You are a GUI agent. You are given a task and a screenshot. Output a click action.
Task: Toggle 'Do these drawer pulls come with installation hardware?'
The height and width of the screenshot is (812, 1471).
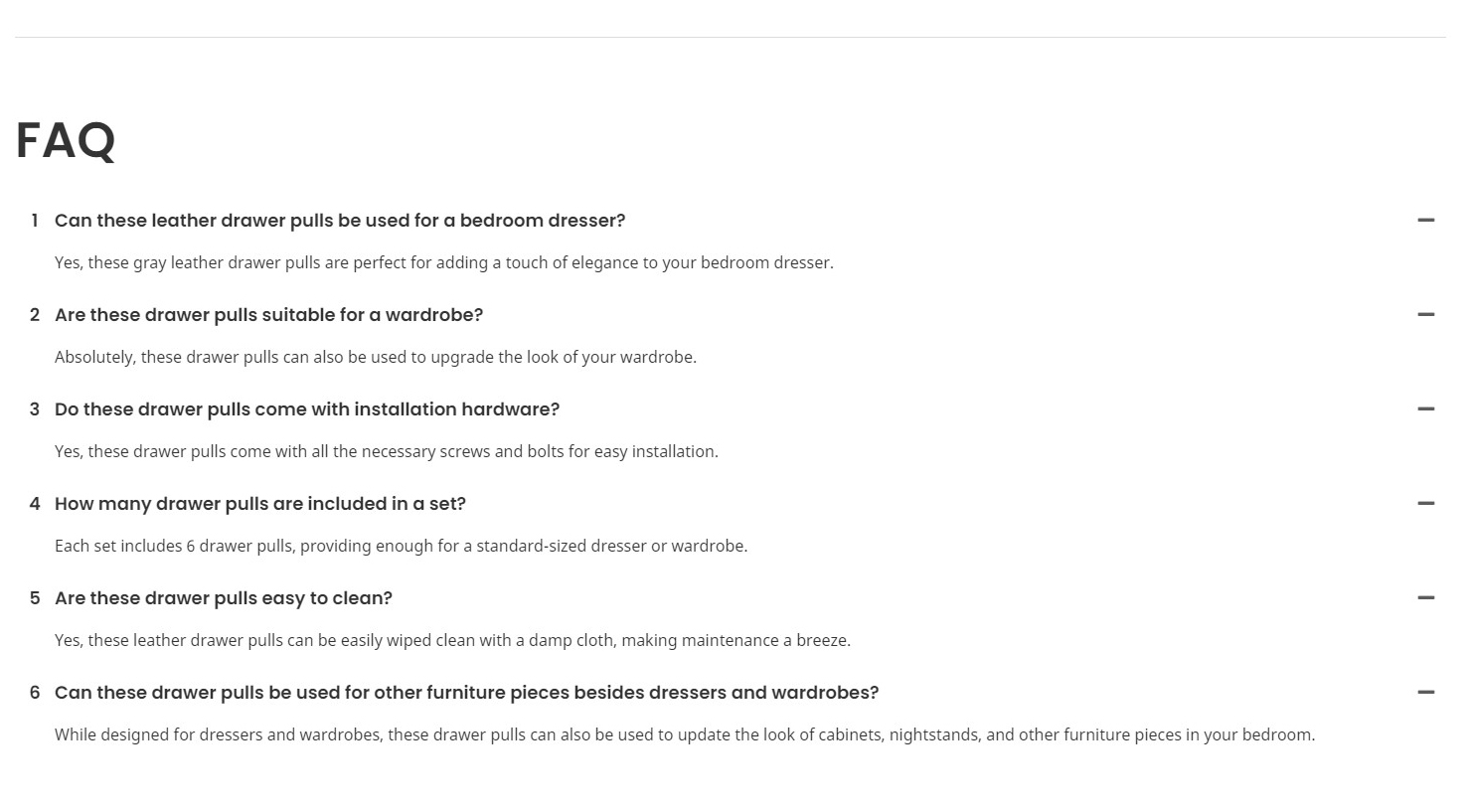[307, 409]
